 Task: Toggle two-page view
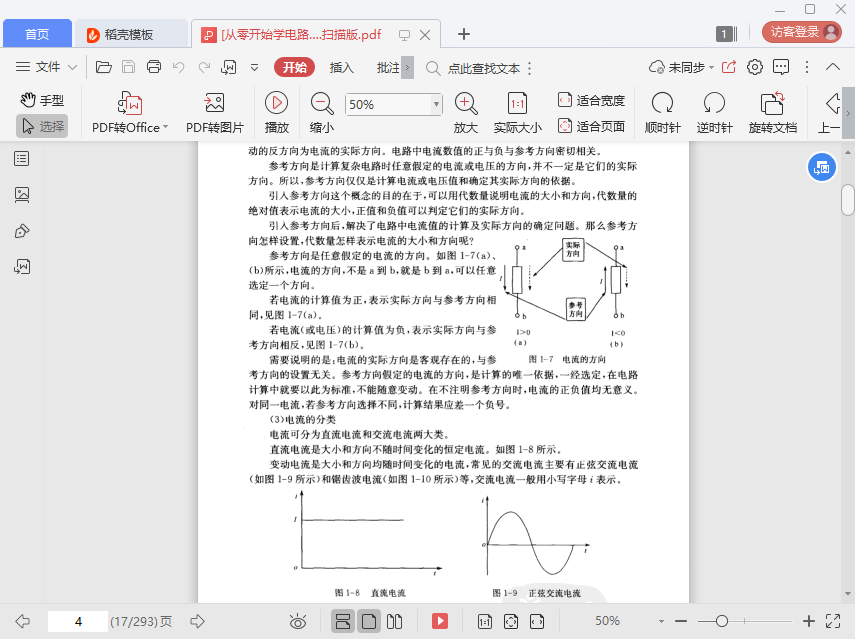(x=394, y=621)
